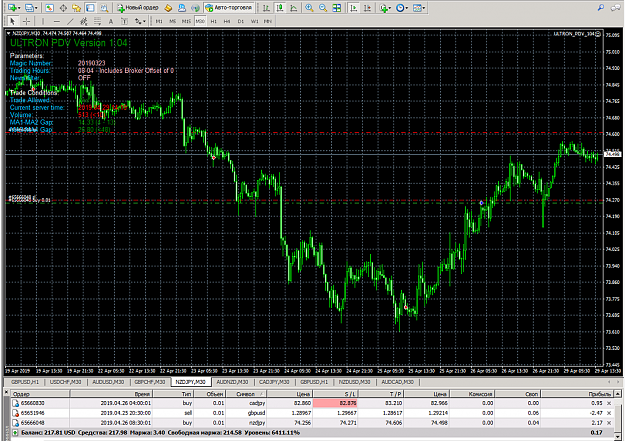Open the NZDJPY chart title dropdown triangle

9,33
